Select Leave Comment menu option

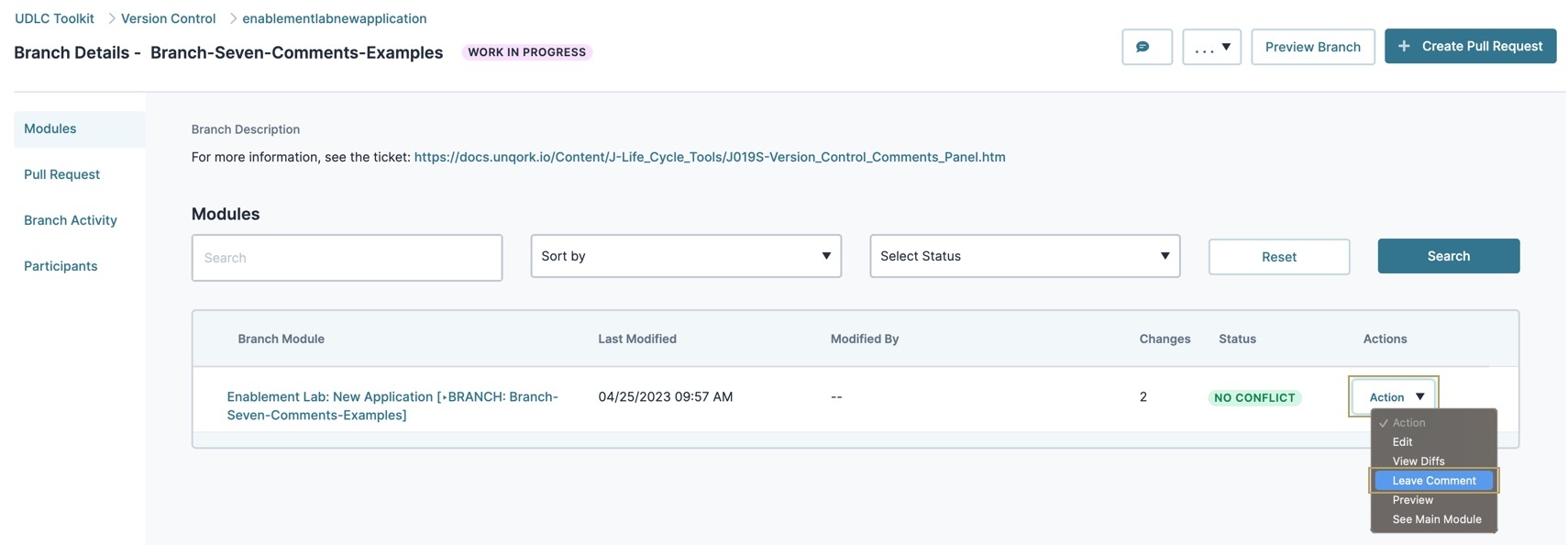click(x=1433, y=481)
